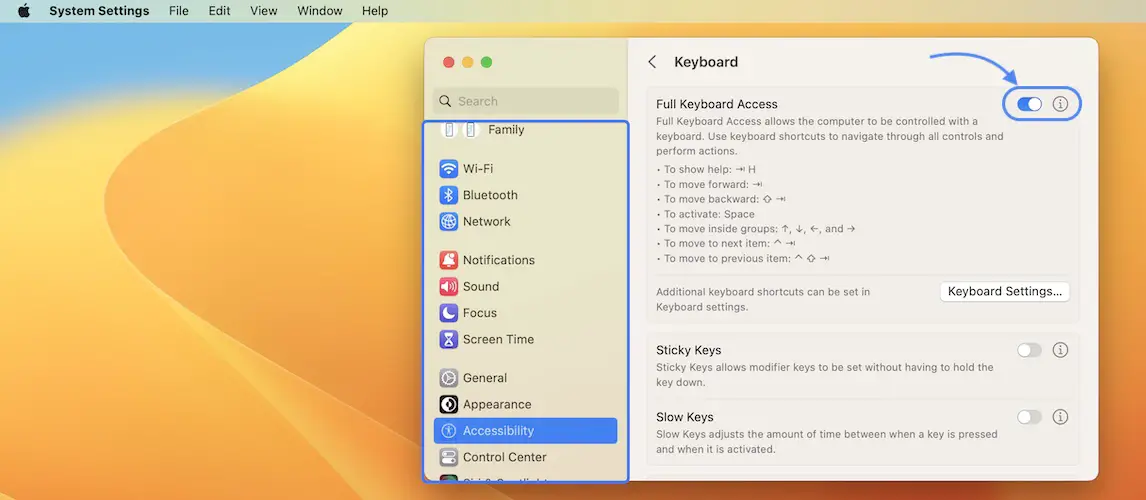Open Notifications bell icon in sidebar

pos(449,260)
